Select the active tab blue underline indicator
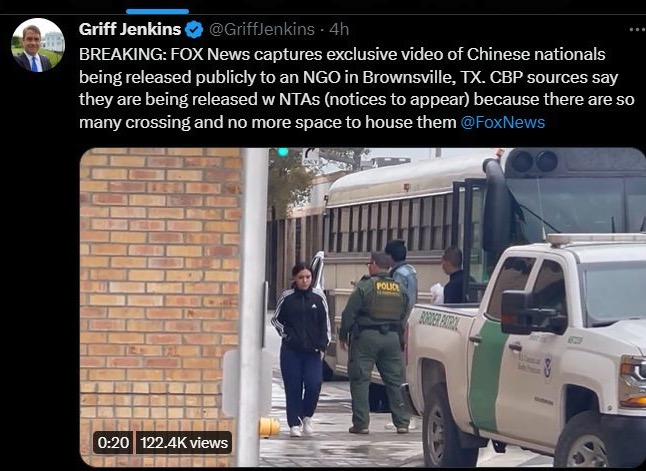This screenshot has width=646, height=471. coord(157,12)
